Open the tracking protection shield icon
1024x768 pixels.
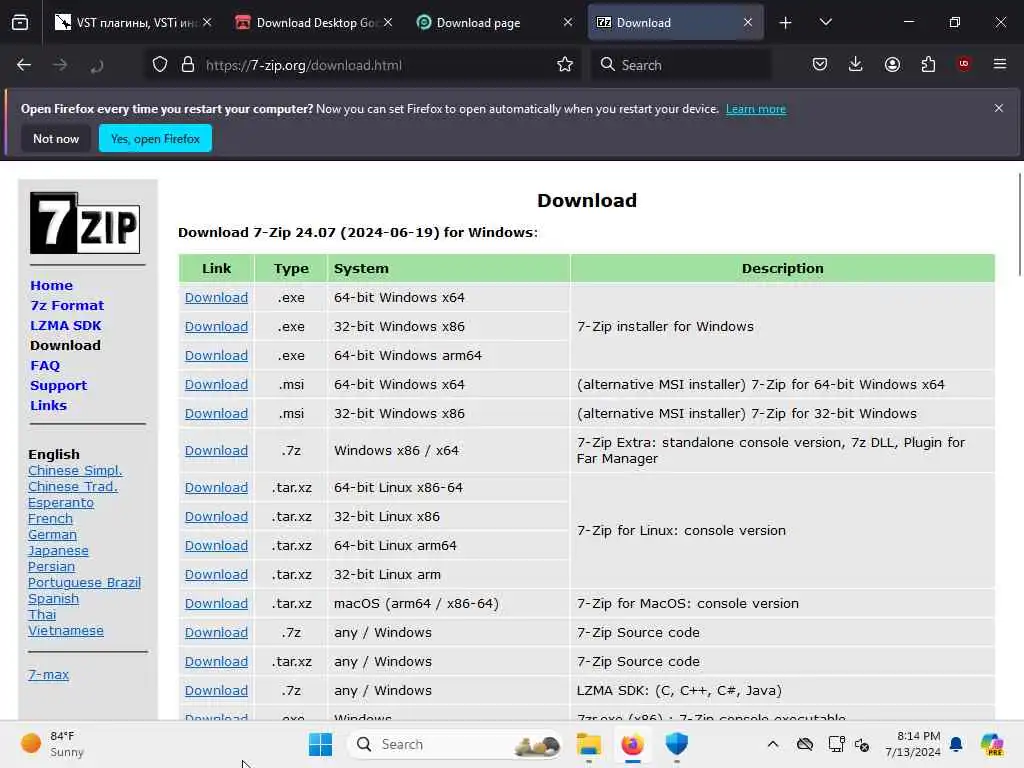(x=160, y=65)
